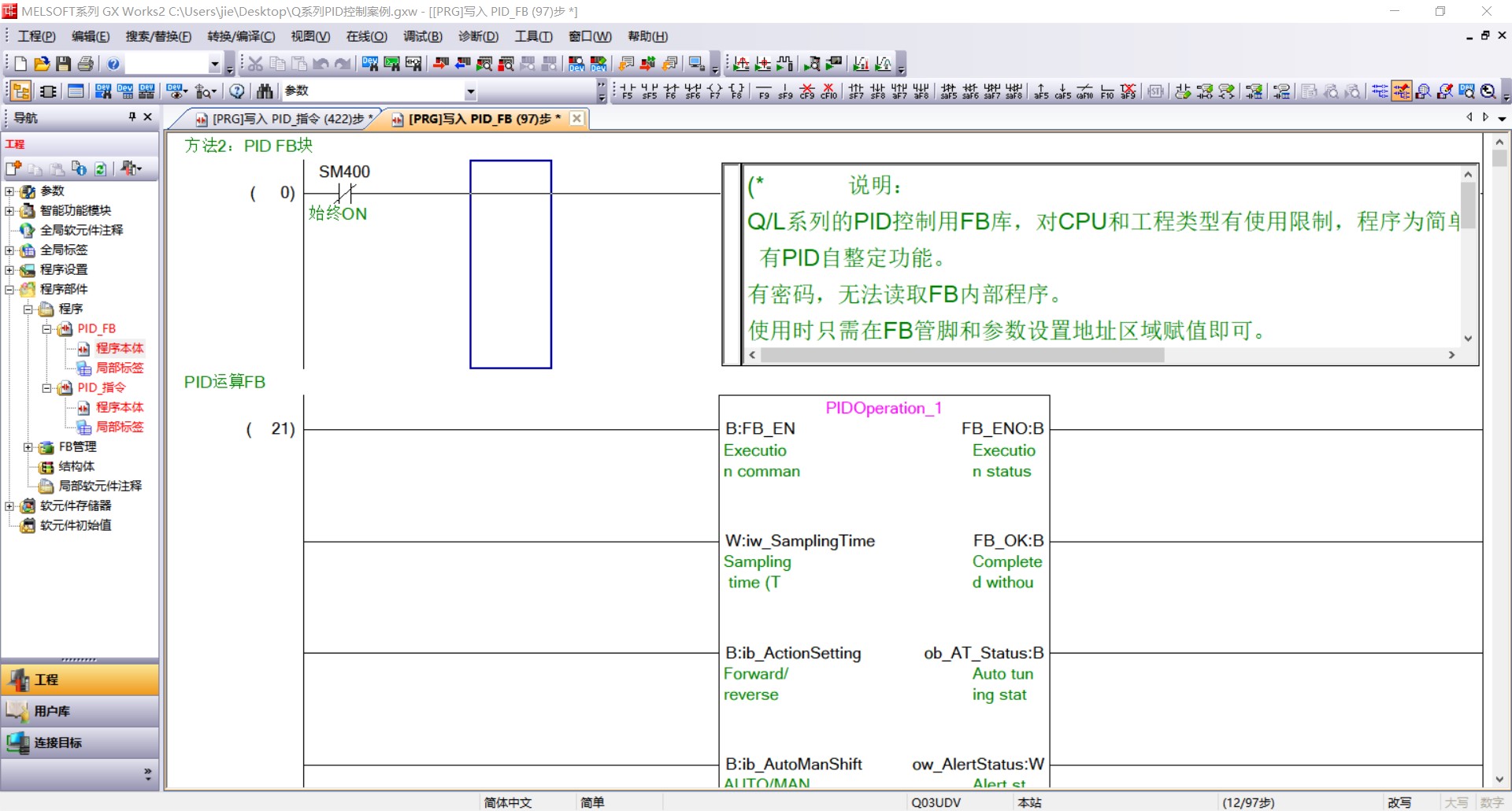Insert open contact with F5 icon
The height and width of the screenshot is (811, 1512).
point(627,91)
